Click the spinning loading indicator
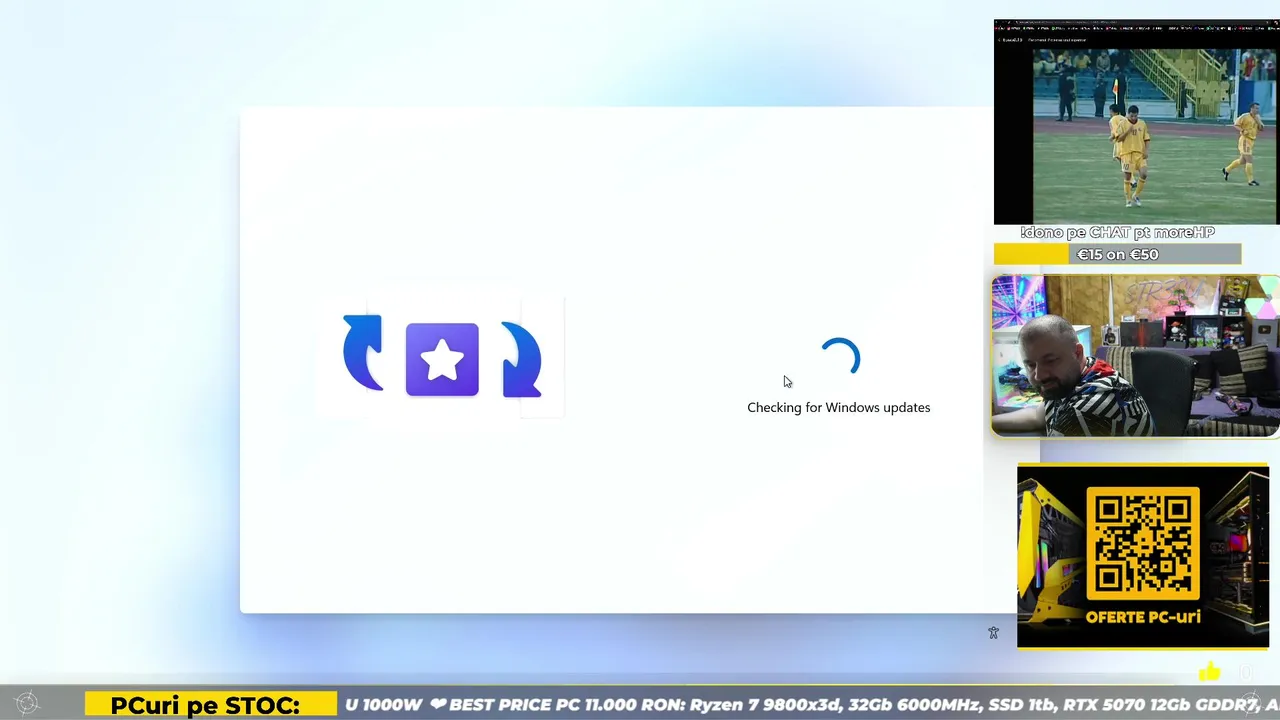 point(840,358)
